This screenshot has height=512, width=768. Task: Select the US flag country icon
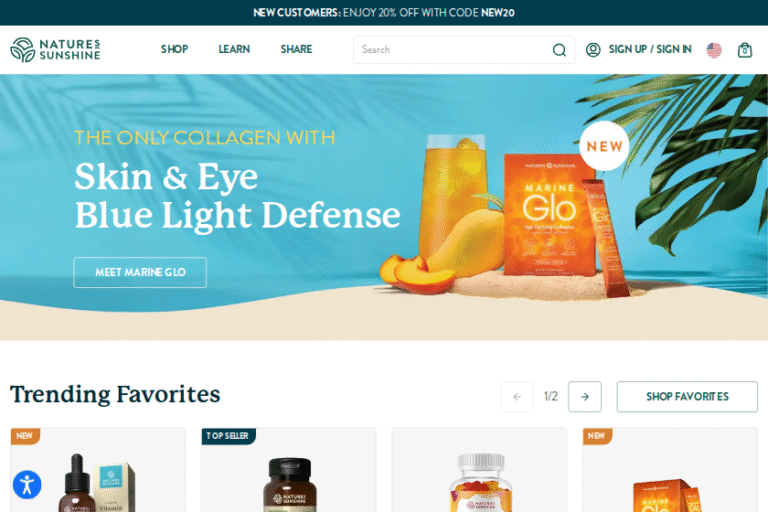(x=714, y=49)
